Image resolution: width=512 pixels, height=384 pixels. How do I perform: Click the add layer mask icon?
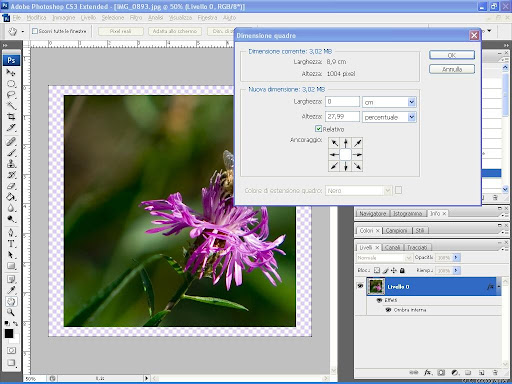point(441,372)
